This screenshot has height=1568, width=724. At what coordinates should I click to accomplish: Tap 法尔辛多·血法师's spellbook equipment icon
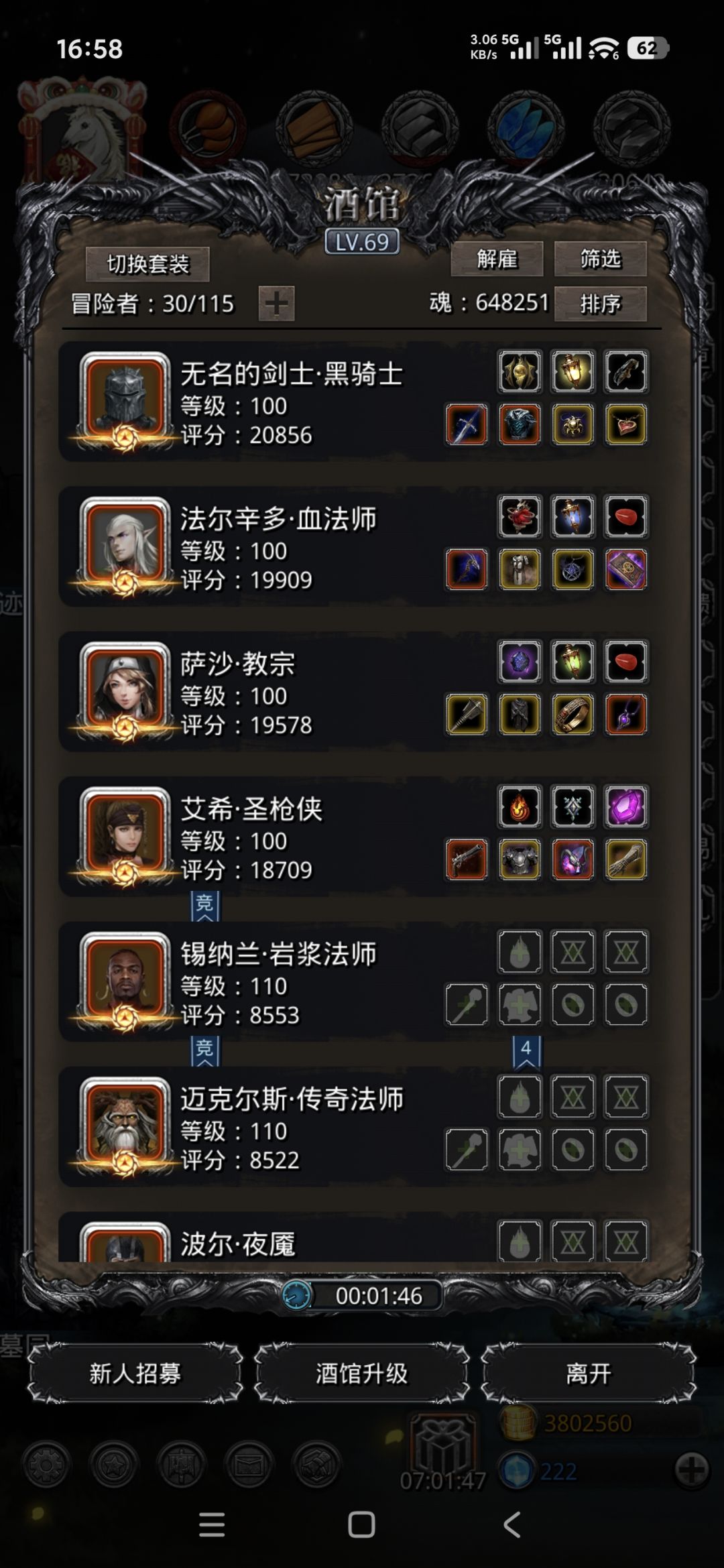[626, 569]
